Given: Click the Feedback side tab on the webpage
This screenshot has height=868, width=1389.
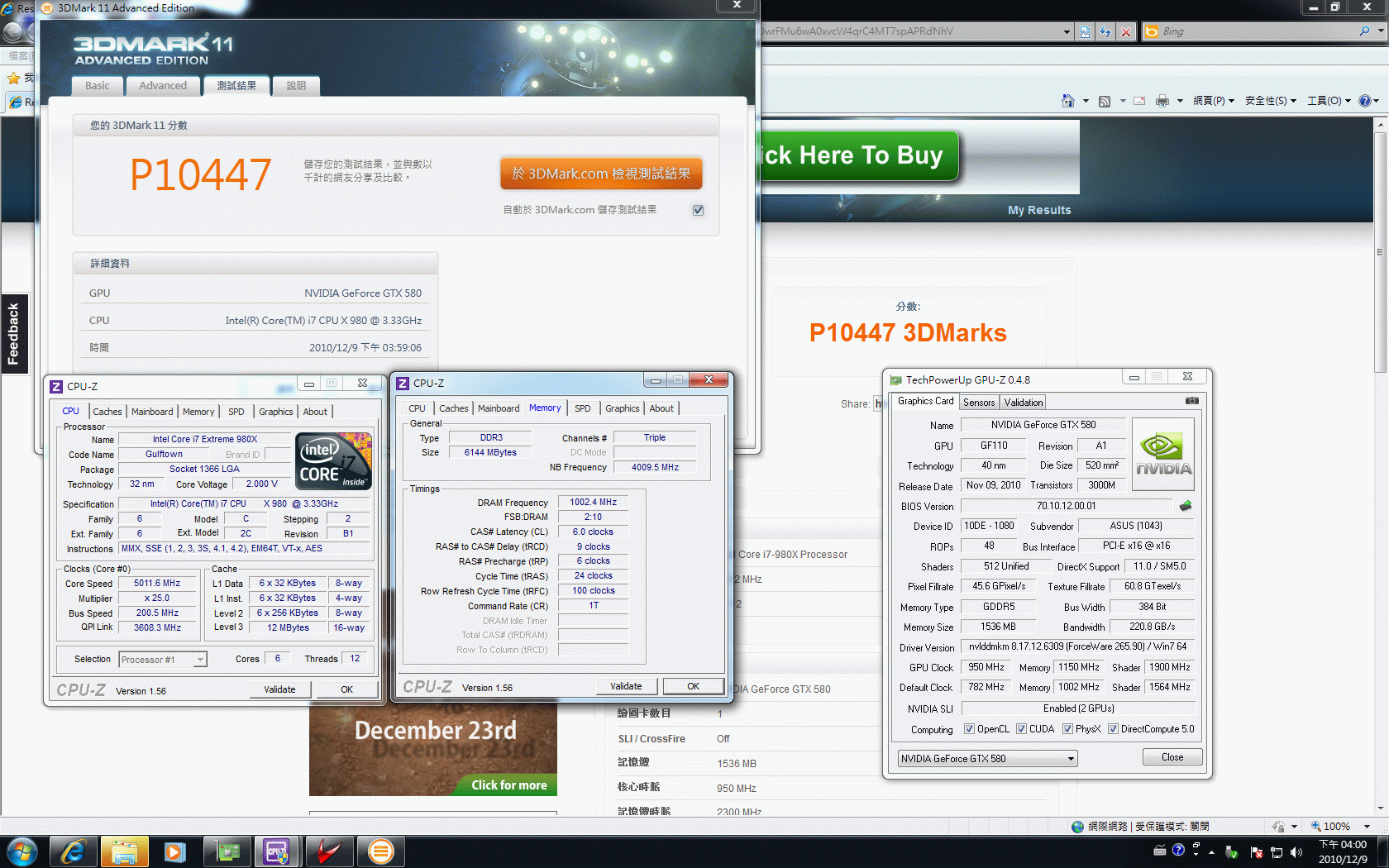Looking at the screenshot, I should [x=14, y=334].
